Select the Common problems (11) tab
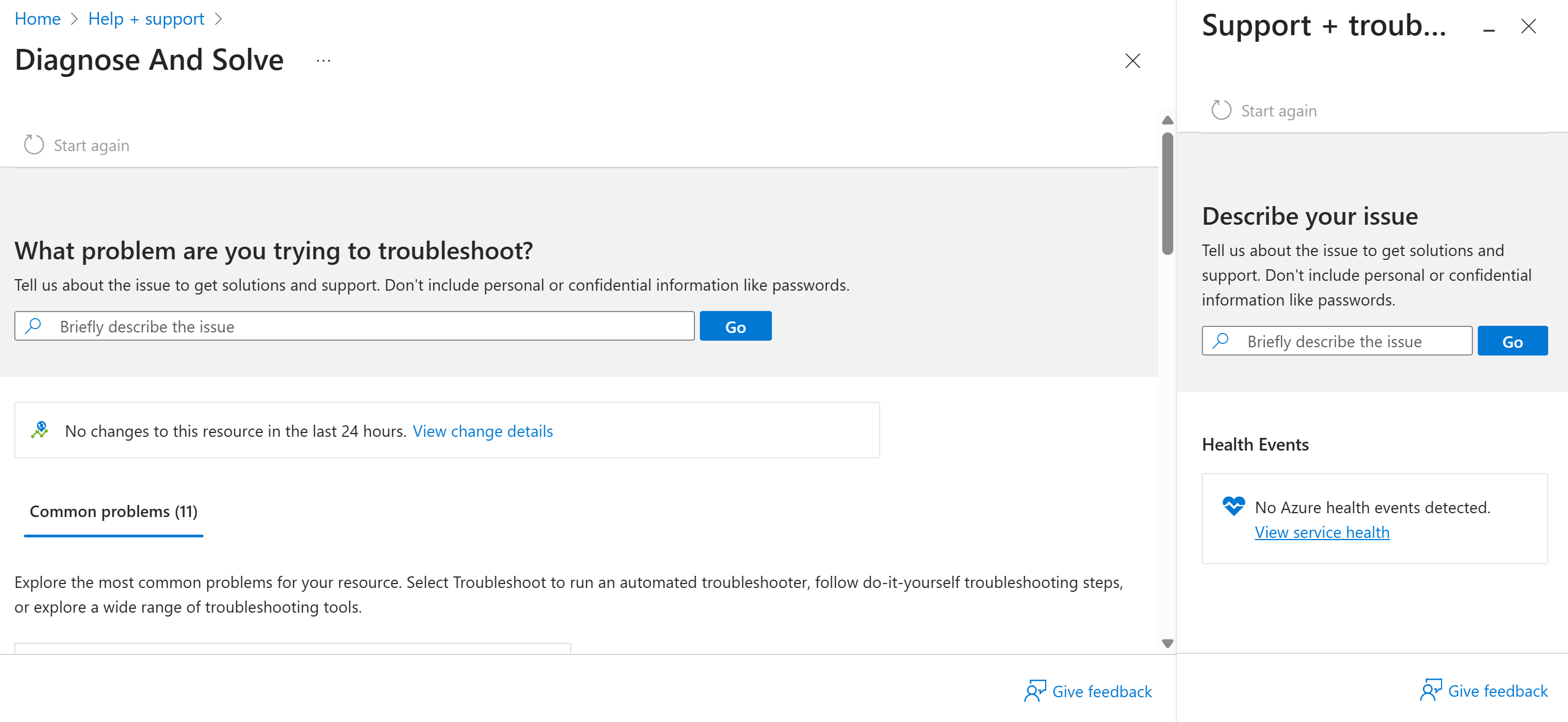This screenshot has height=722, width=1568. tap(114, 512)
